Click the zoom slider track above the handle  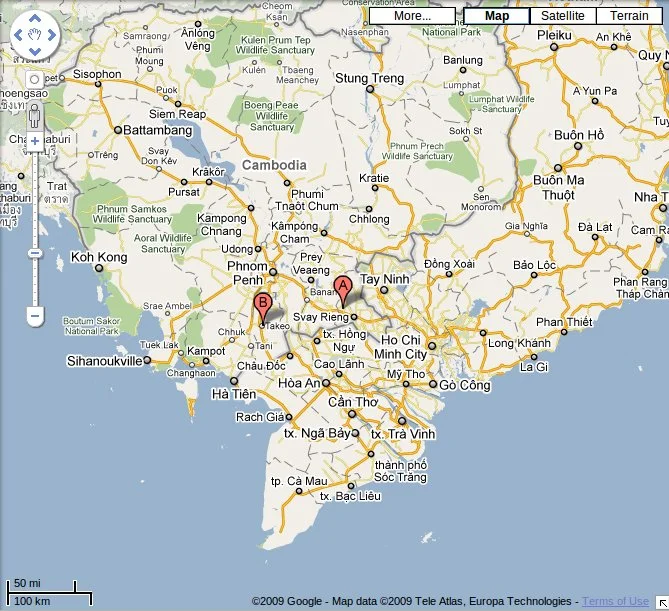click(35, 198)
